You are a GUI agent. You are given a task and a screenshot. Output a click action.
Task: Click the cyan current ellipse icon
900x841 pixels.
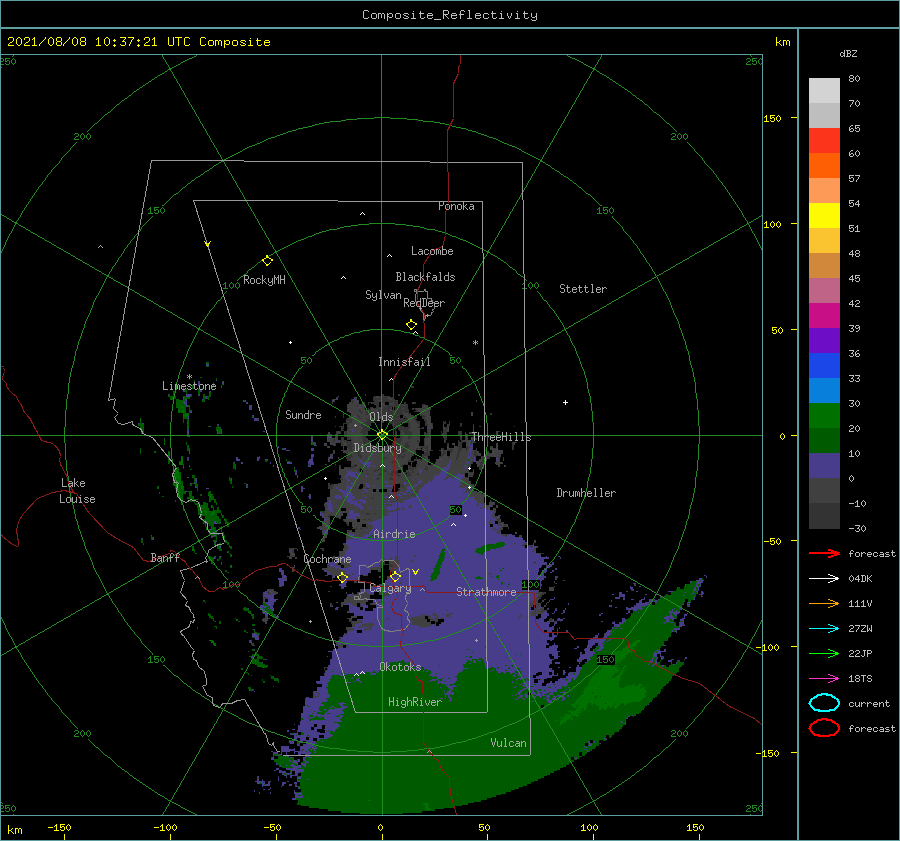click(x=824, y=703)
